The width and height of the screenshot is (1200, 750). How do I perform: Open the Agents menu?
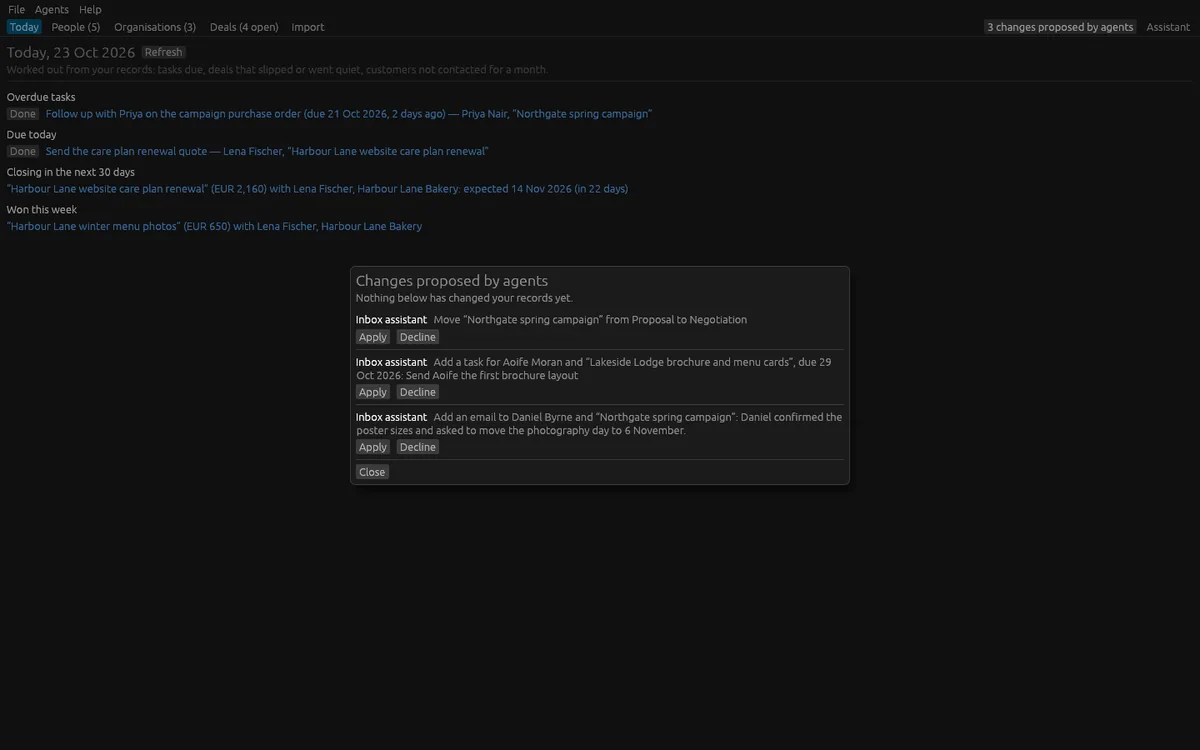pyautogui.click(x=52, y=9)
